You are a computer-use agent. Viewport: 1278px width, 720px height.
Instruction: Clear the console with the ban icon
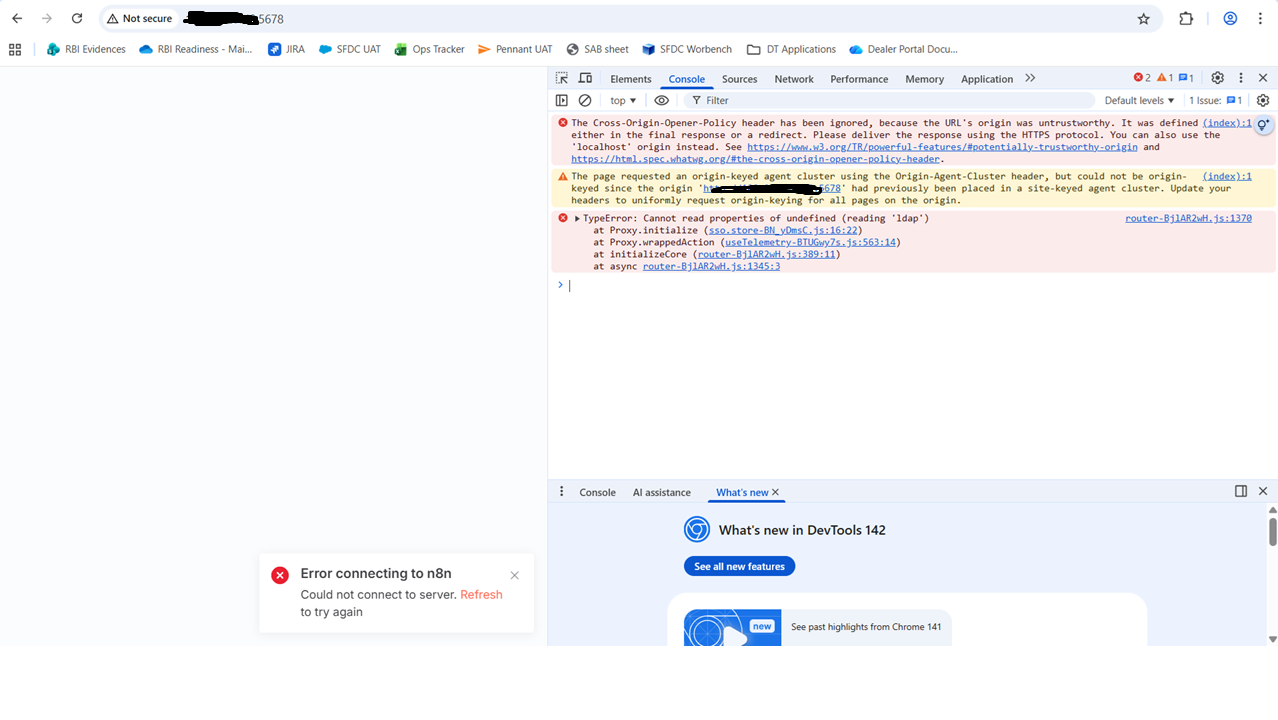tap(585, 100)
